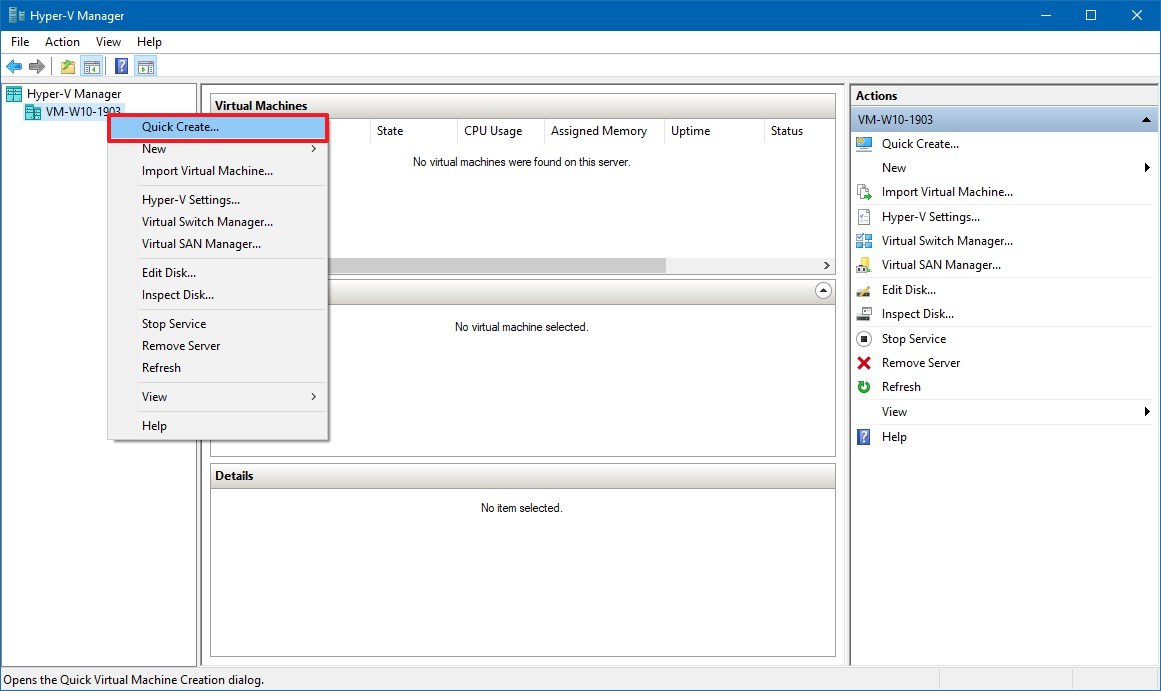Viewport: 1161px width, 691px height.
Task: Click the Refresh icon in Actions pane
Action: [x=864, y=387]
